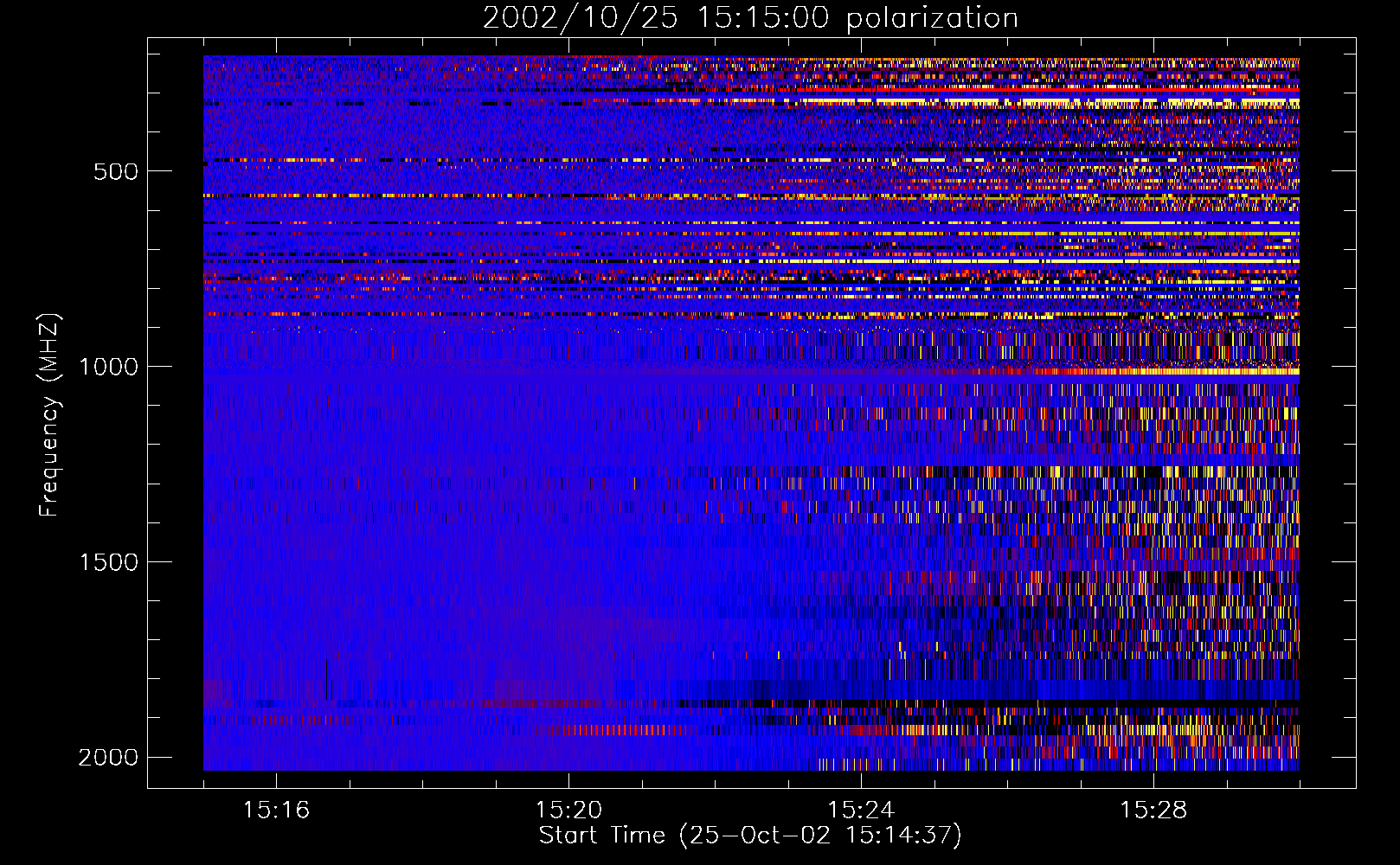Click the 15:24 time axis label
The image size is (1400, 865).
click(861, 810)
